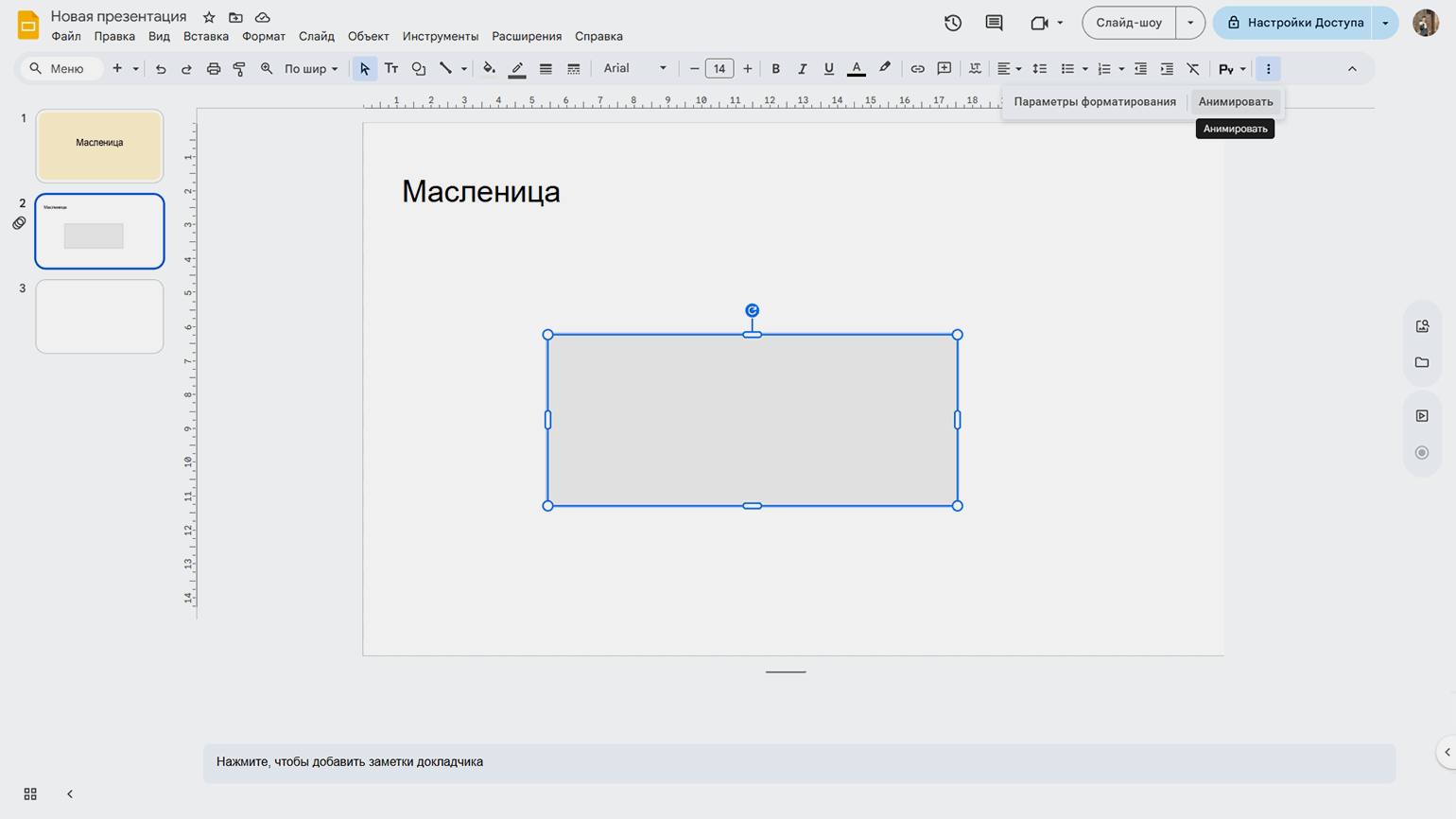Toggle bold formatting

[x=775, y=69]
